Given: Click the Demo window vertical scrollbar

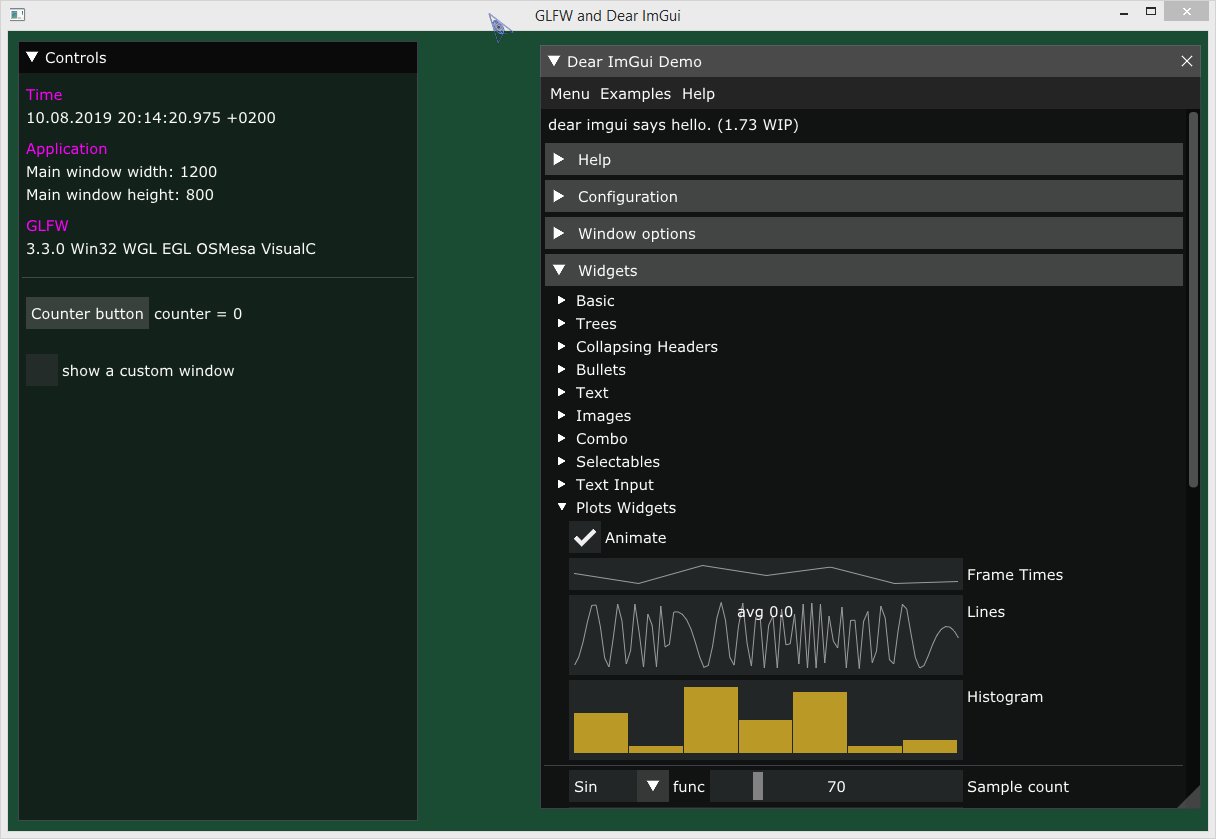Looking at the screenshot, I should [1193, 300].
